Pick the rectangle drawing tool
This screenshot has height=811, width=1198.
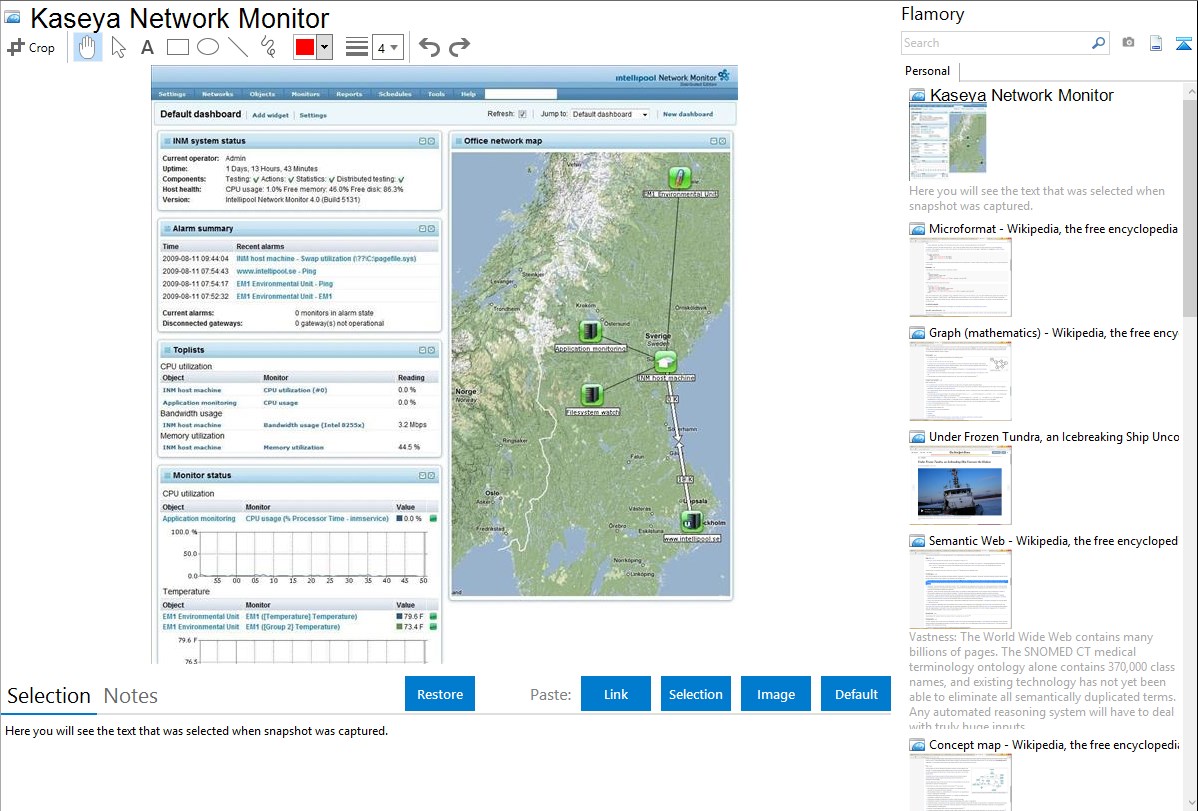point(177,47)
